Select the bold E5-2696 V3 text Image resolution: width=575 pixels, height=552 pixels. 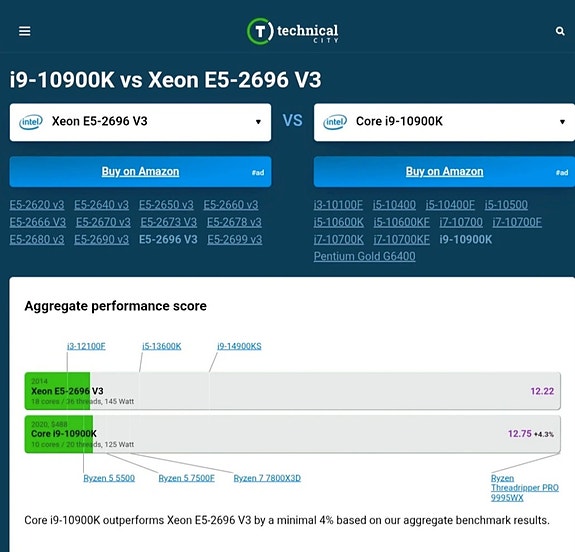(x=168, y=240)
